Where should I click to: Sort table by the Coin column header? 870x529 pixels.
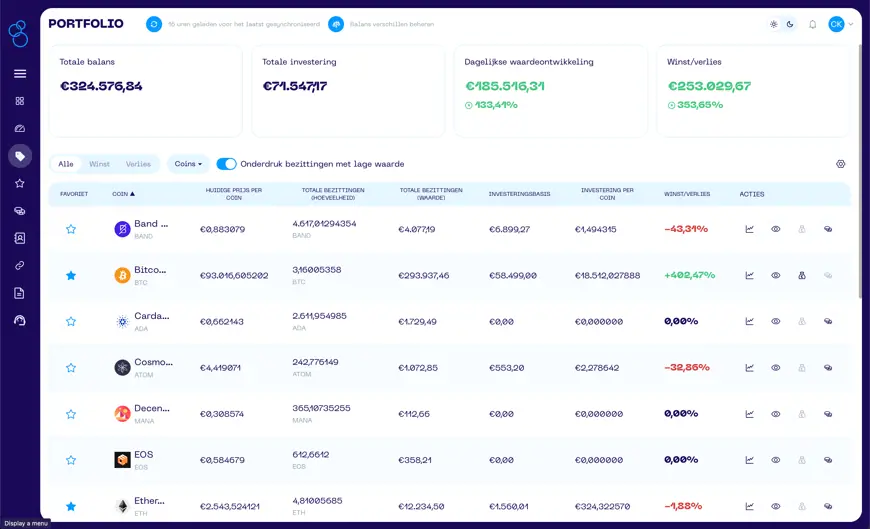(123, 194)
